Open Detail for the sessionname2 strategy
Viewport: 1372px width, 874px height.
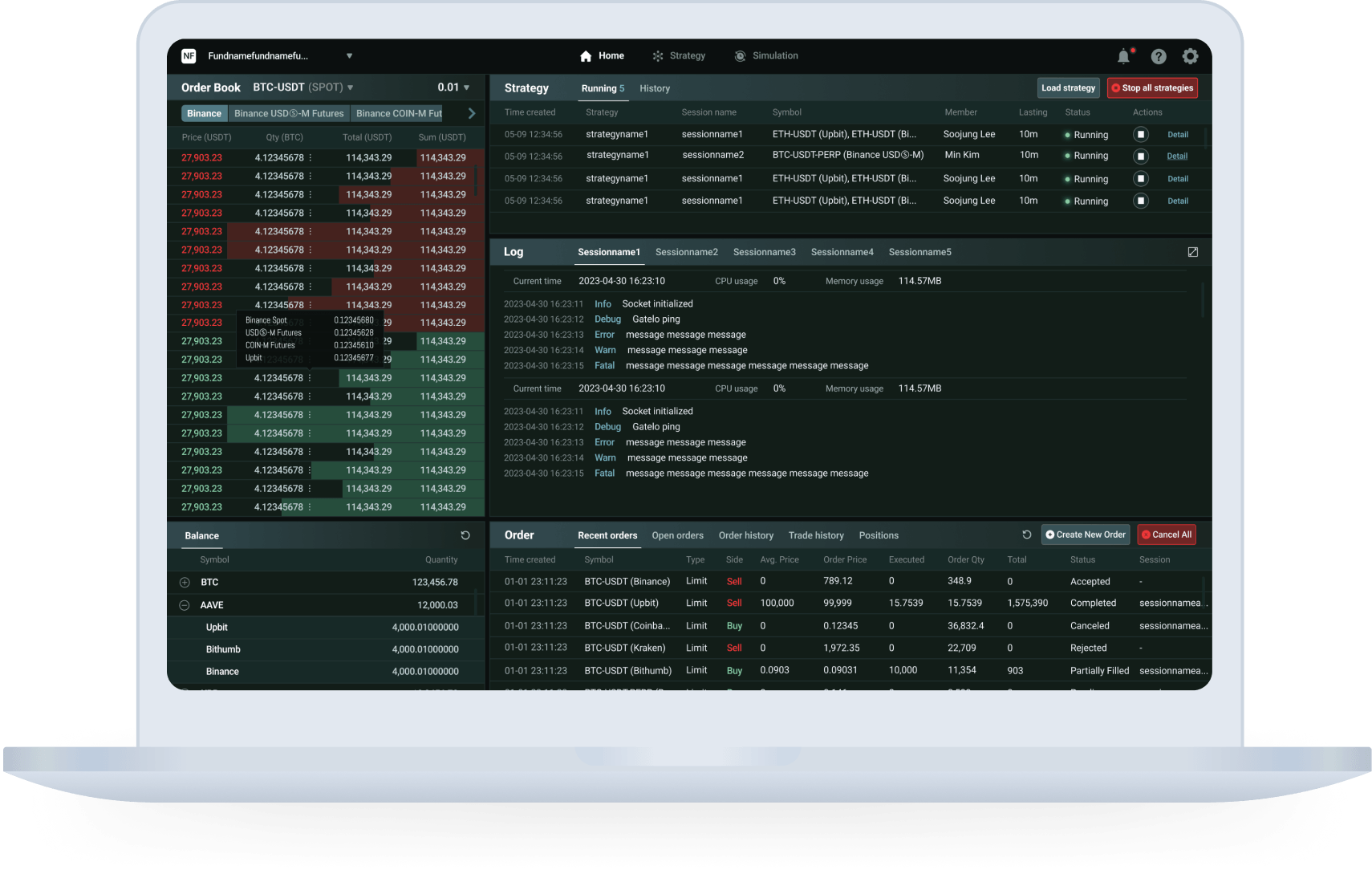tap(1177, 156)
